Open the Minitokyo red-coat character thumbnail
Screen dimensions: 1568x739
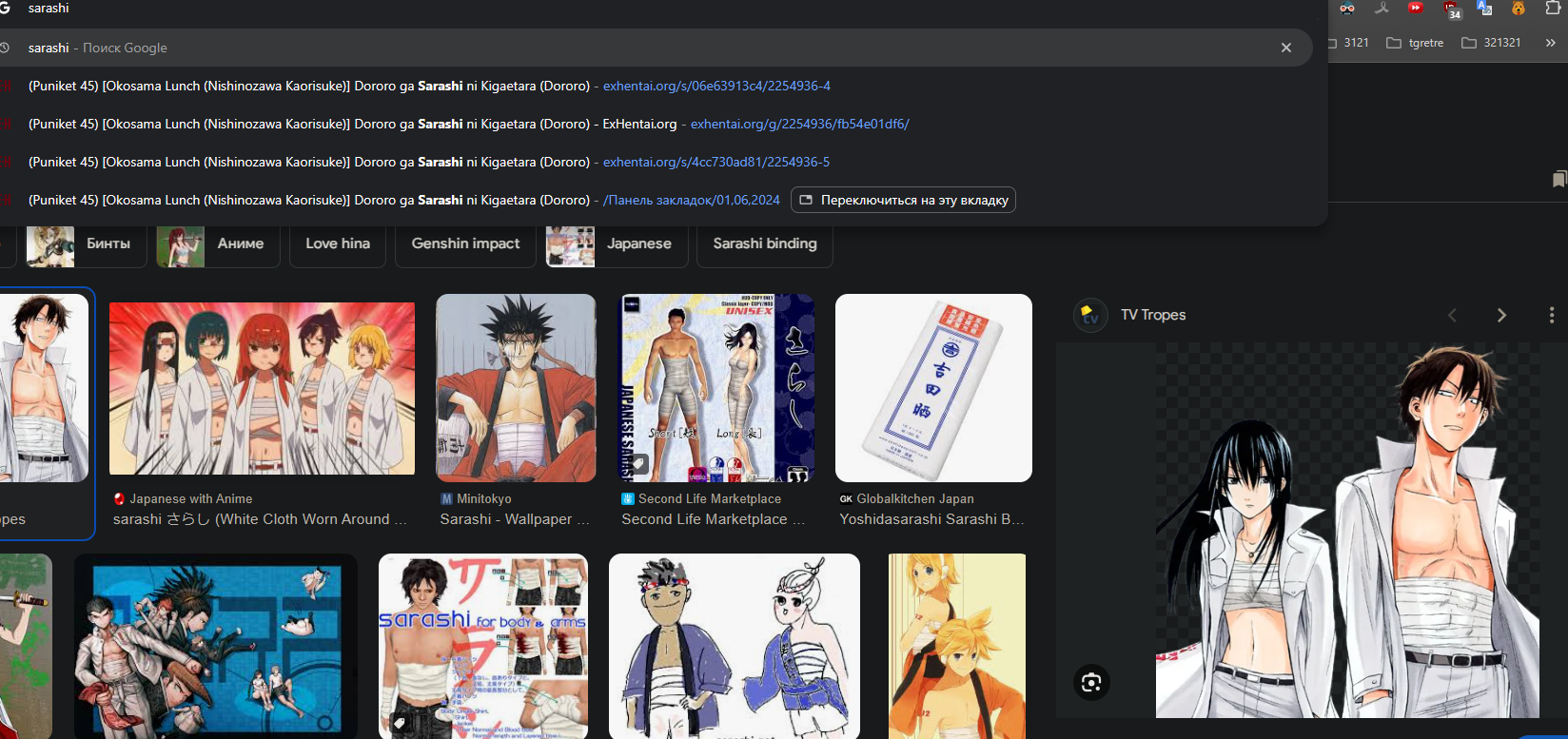click(516, 388)
